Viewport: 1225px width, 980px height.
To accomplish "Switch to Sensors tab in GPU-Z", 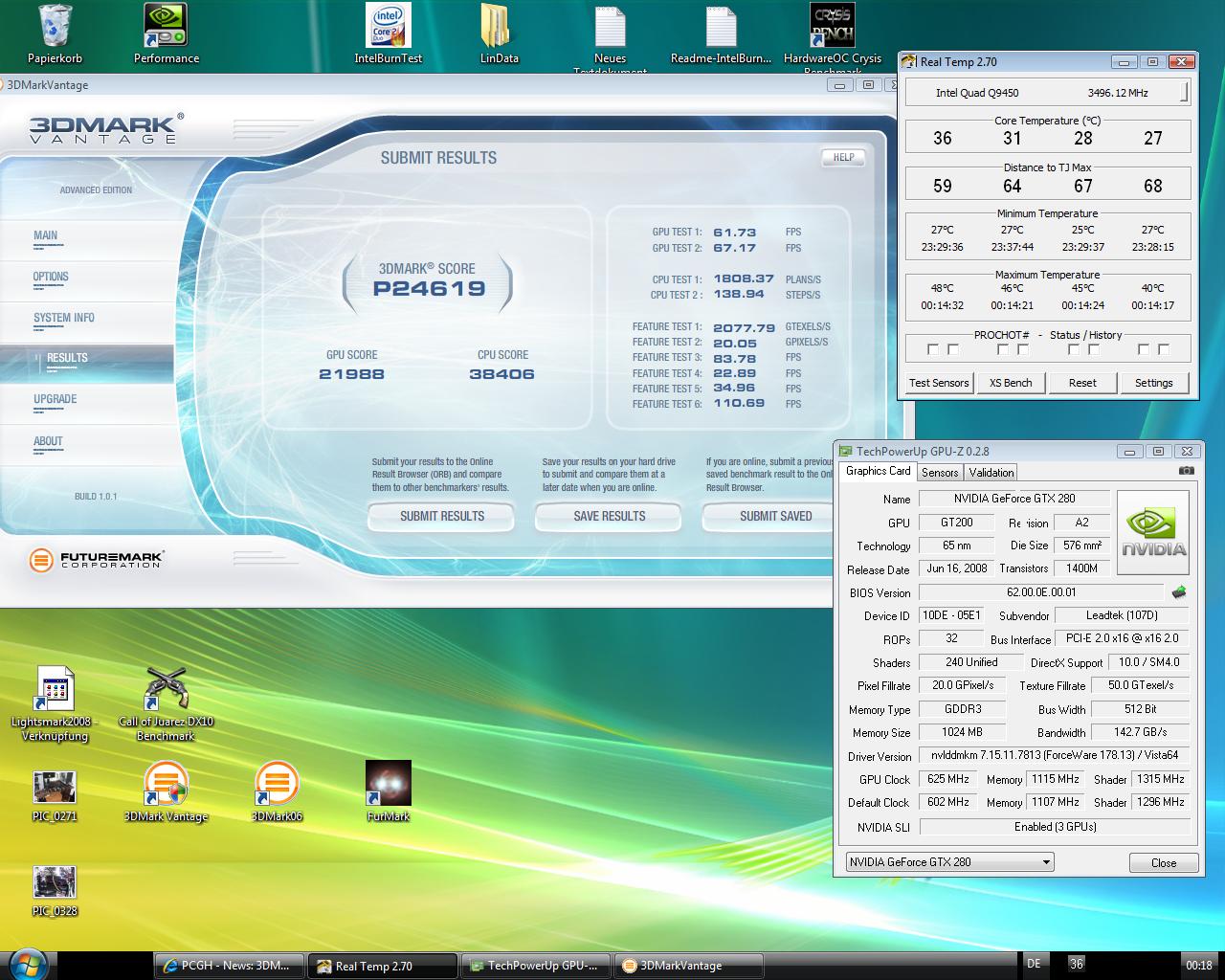I will 940,473.
